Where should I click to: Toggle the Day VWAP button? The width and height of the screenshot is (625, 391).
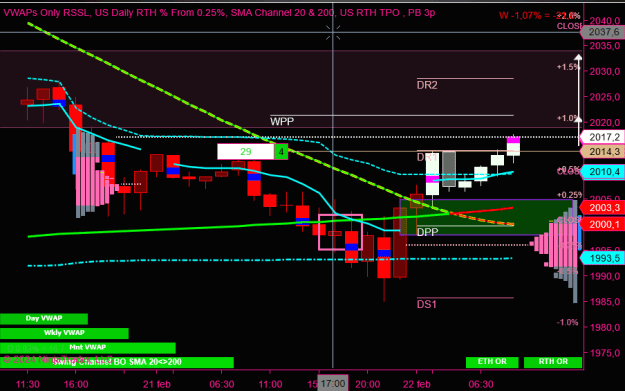[x=44, y=318]
